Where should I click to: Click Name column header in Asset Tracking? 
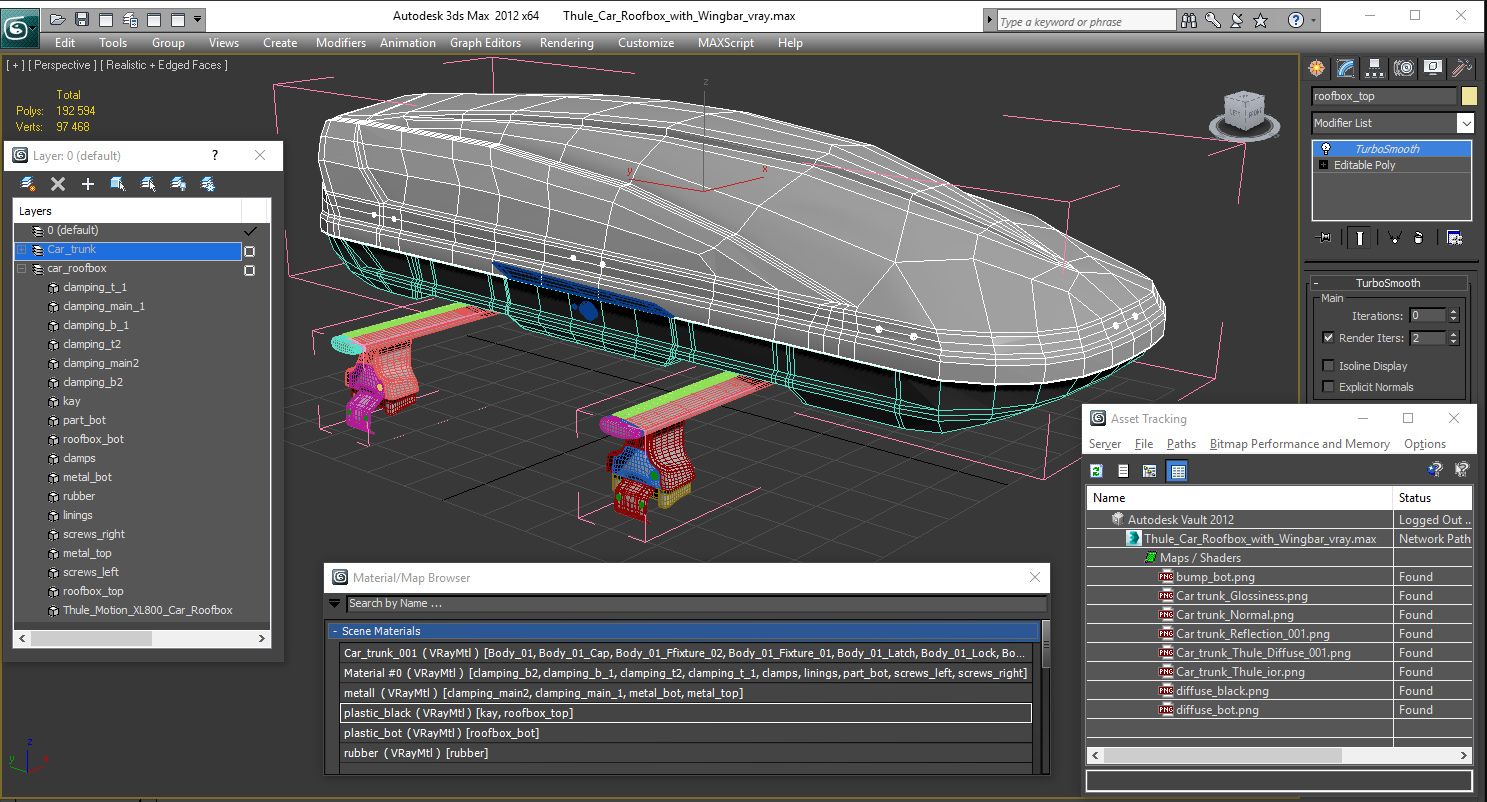pos(1239,497)
